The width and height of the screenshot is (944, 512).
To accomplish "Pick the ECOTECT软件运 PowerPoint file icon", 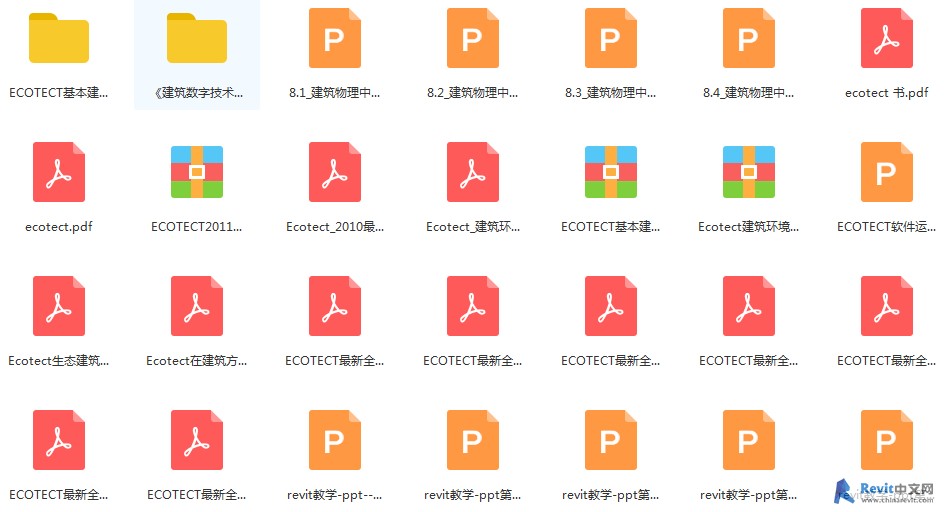I will tap(887, 172).
